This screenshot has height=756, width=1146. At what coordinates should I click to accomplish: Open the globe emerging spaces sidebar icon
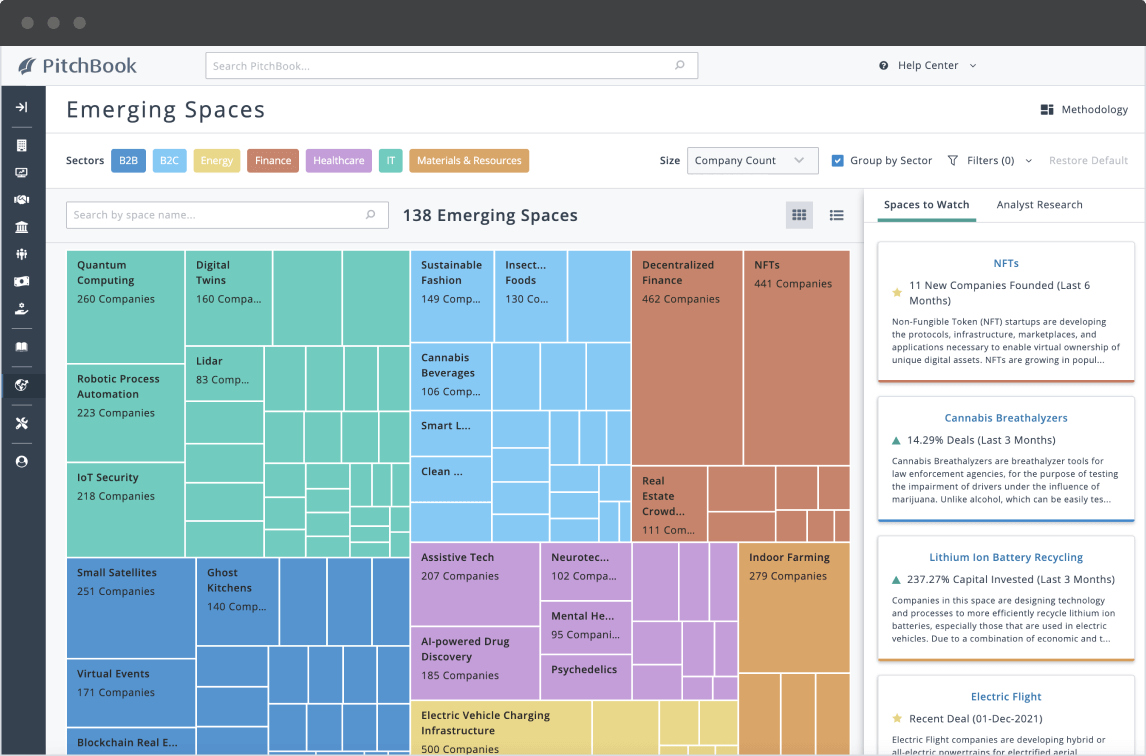(x=22, y=385)
